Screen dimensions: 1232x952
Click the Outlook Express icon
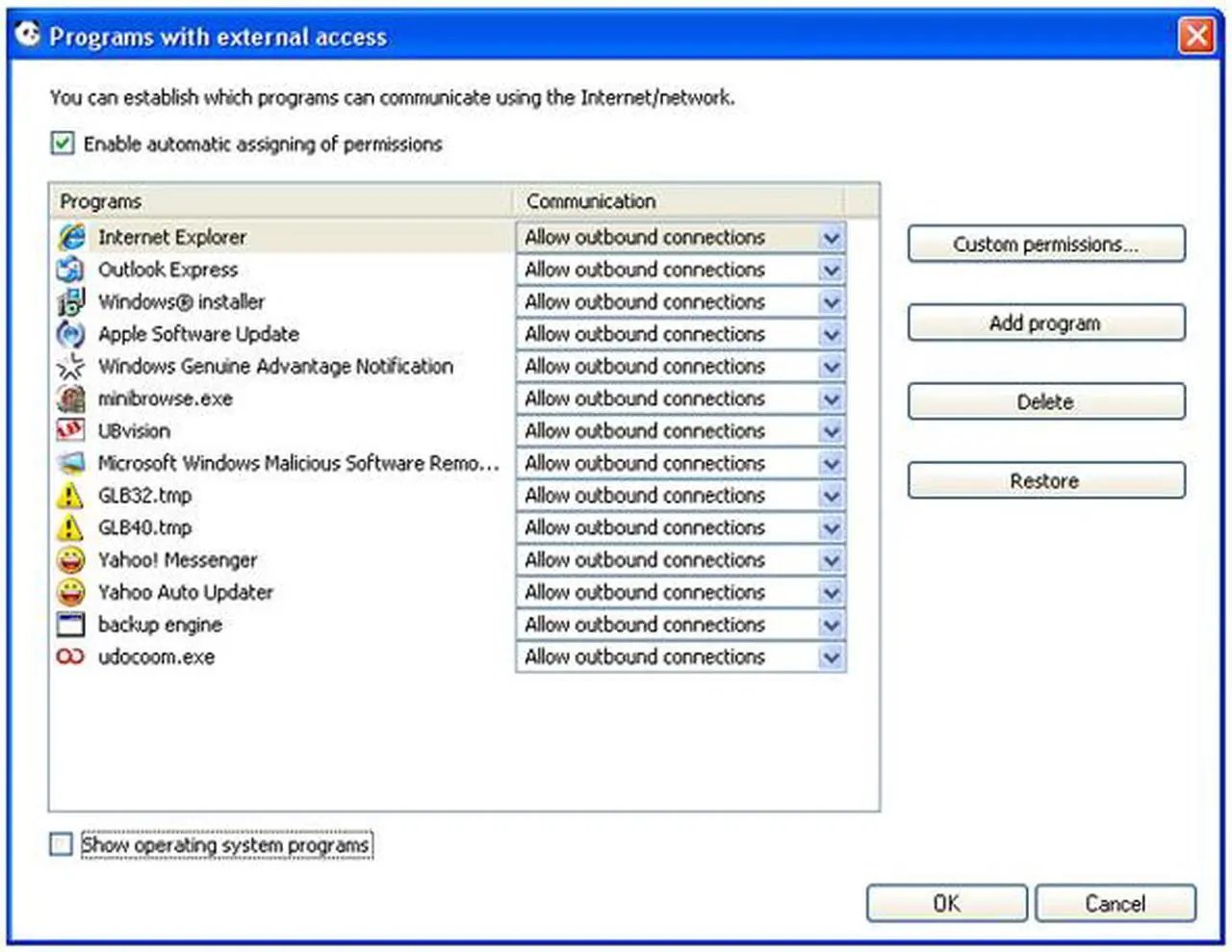pyautogui.click(x=71, y=270)
